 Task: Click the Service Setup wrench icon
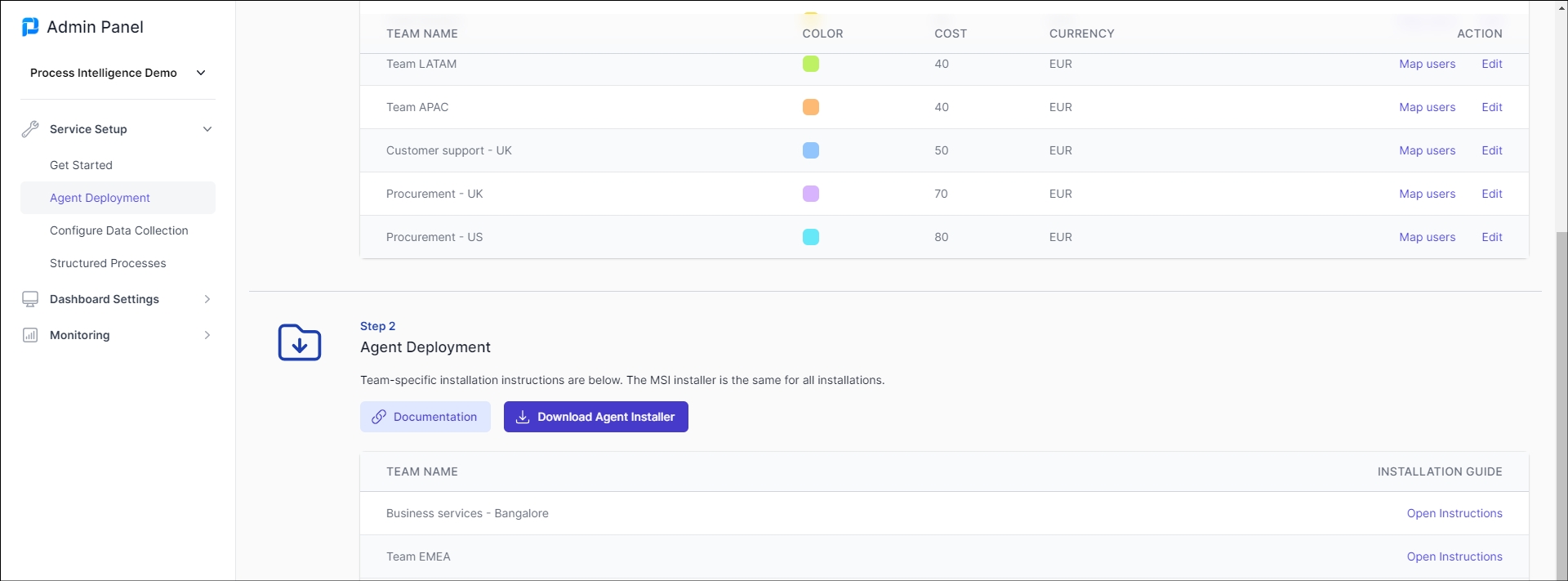click(30, 129)
